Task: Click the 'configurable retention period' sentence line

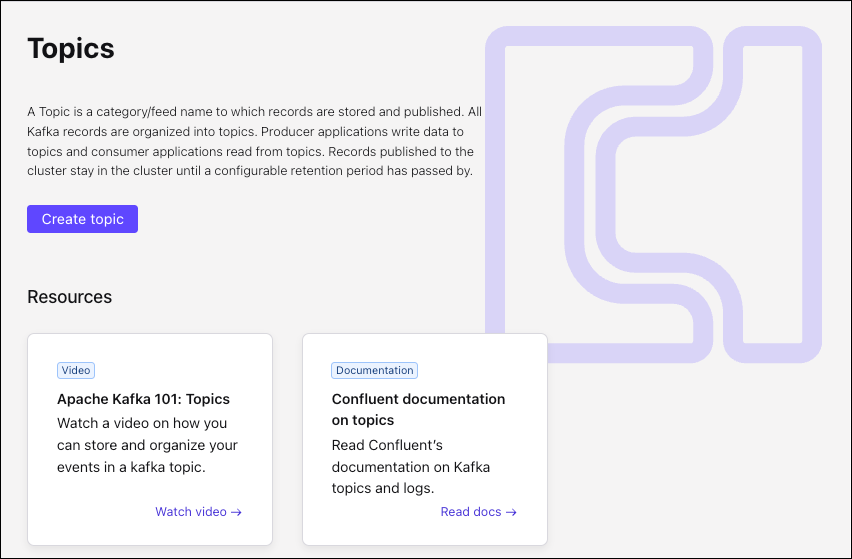Action: click(249, 171)
